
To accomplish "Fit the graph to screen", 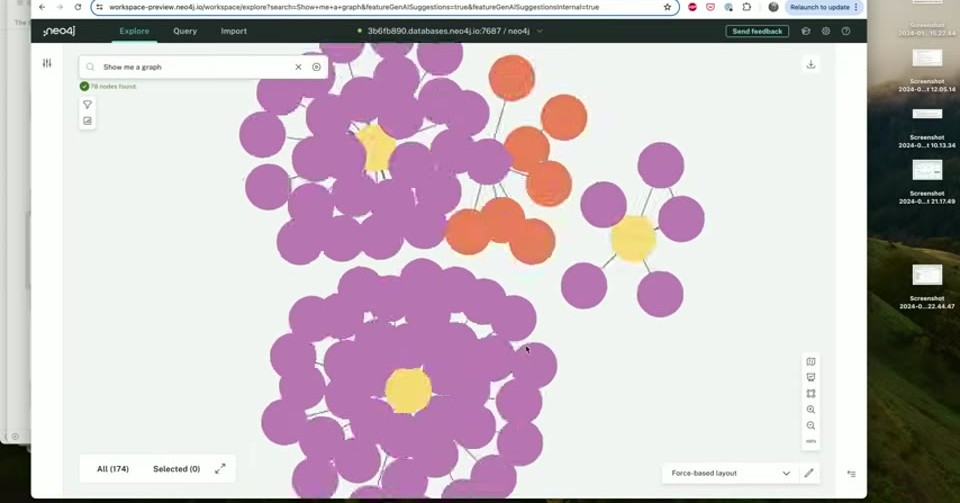I will click(x=811, y=393).
